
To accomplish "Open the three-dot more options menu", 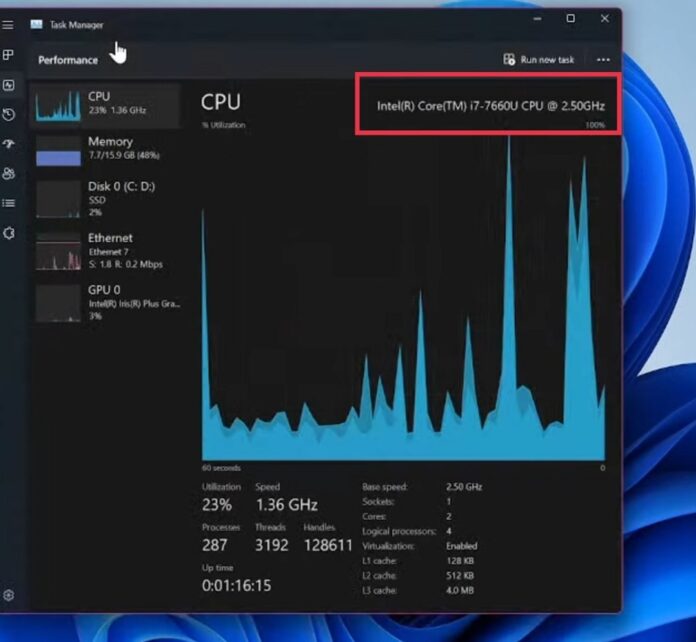I will [603, 60].
